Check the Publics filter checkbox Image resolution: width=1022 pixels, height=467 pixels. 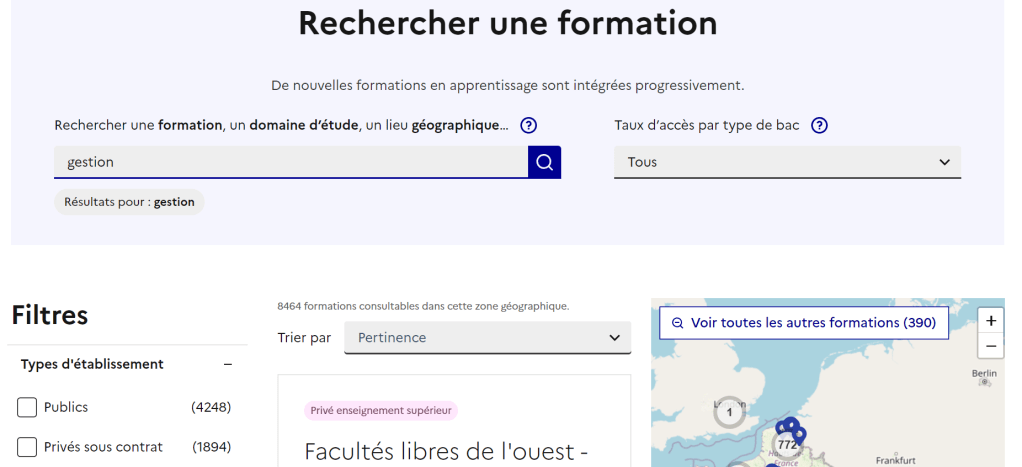(x=27, y=407)
